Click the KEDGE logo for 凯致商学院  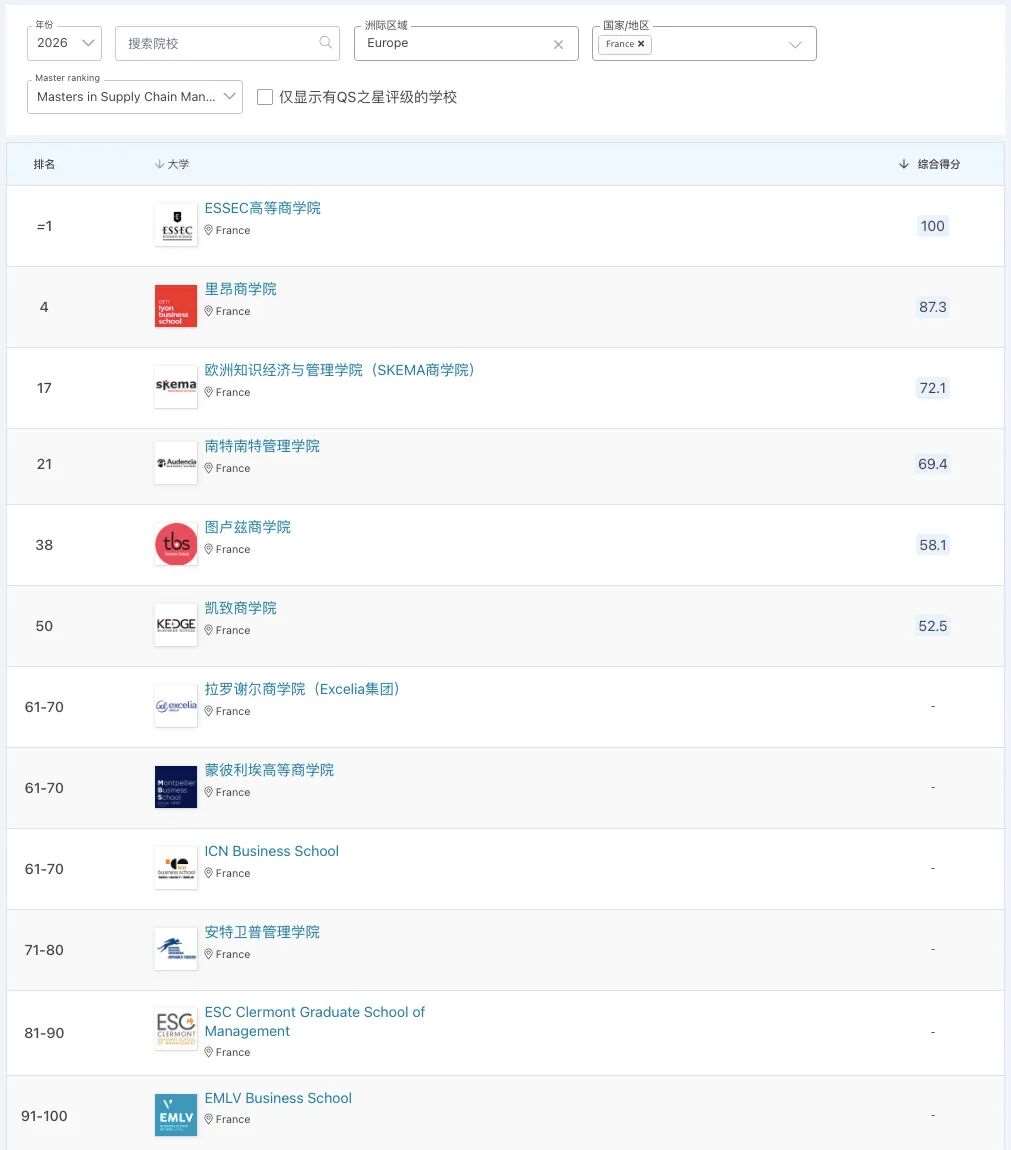pos(175,625)
